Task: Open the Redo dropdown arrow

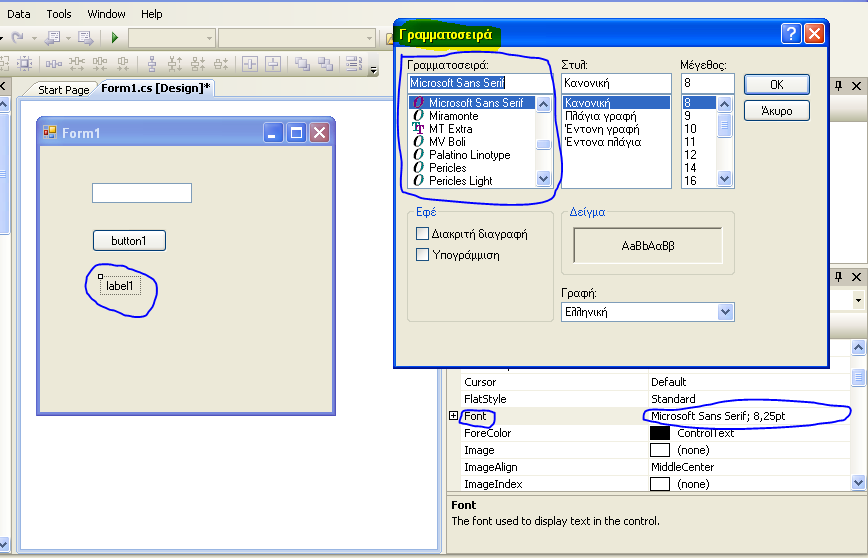Action: tap(34, 38)
